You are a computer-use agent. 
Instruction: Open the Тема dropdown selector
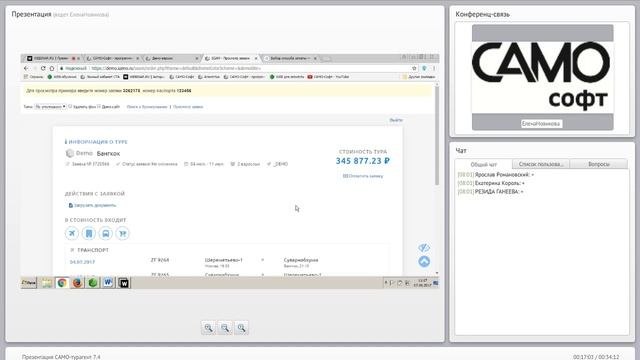50,107
